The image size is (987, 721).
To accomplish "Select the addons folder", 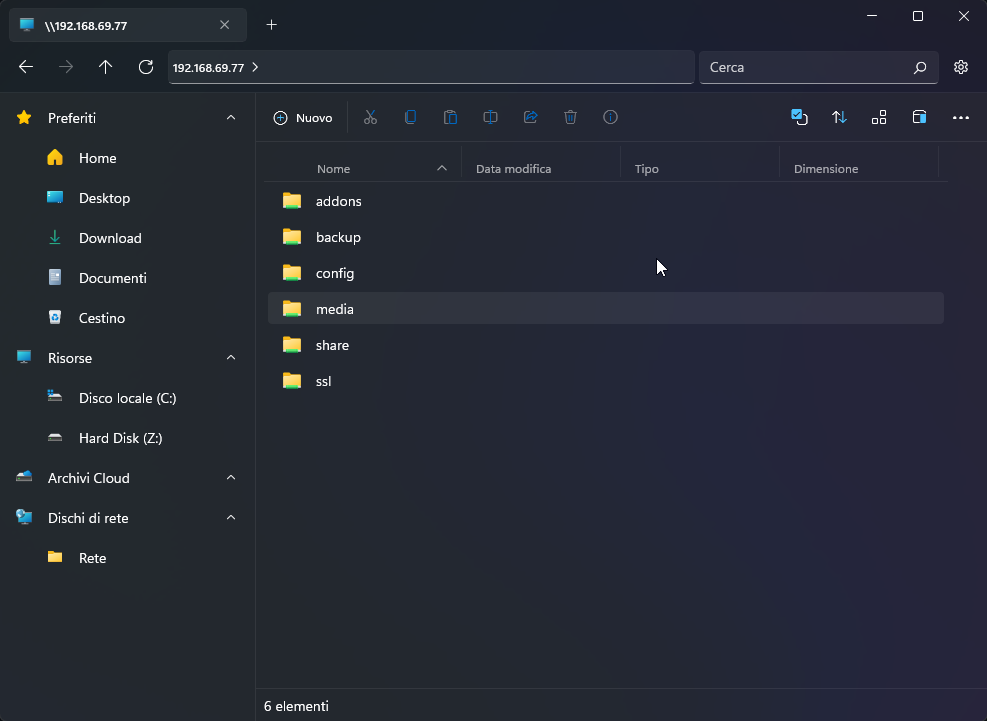I will point(606,201).
